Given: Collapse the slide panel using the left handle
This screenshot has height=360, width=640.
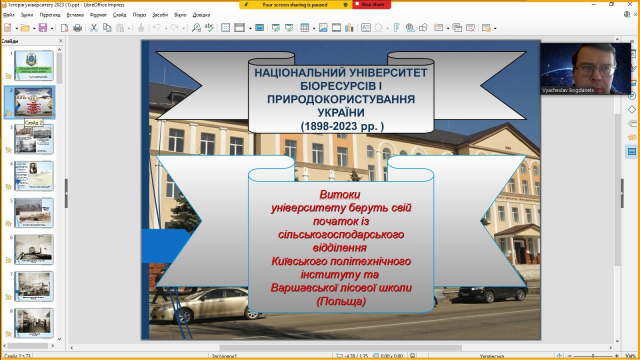Looking at the screenshot, I should (x=66, y=193).
